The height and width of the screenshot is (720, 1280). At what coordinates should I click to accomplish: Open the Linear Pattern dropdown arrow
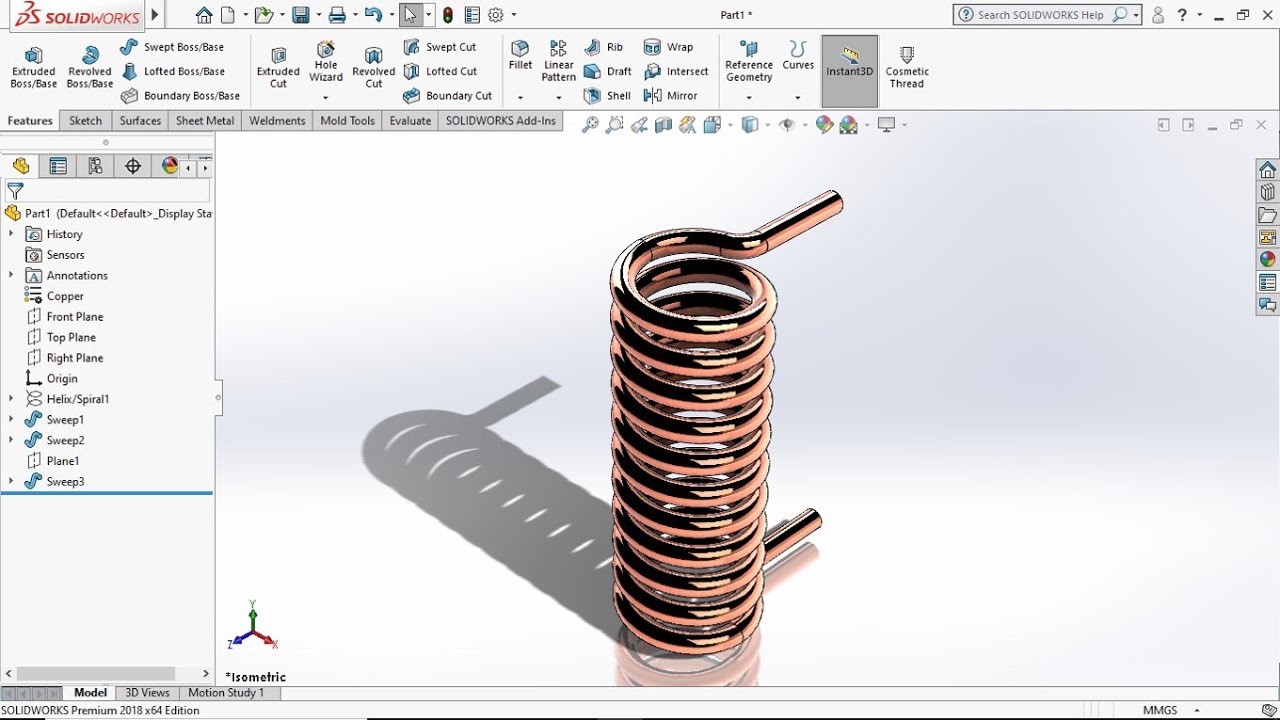pos(558,98)
